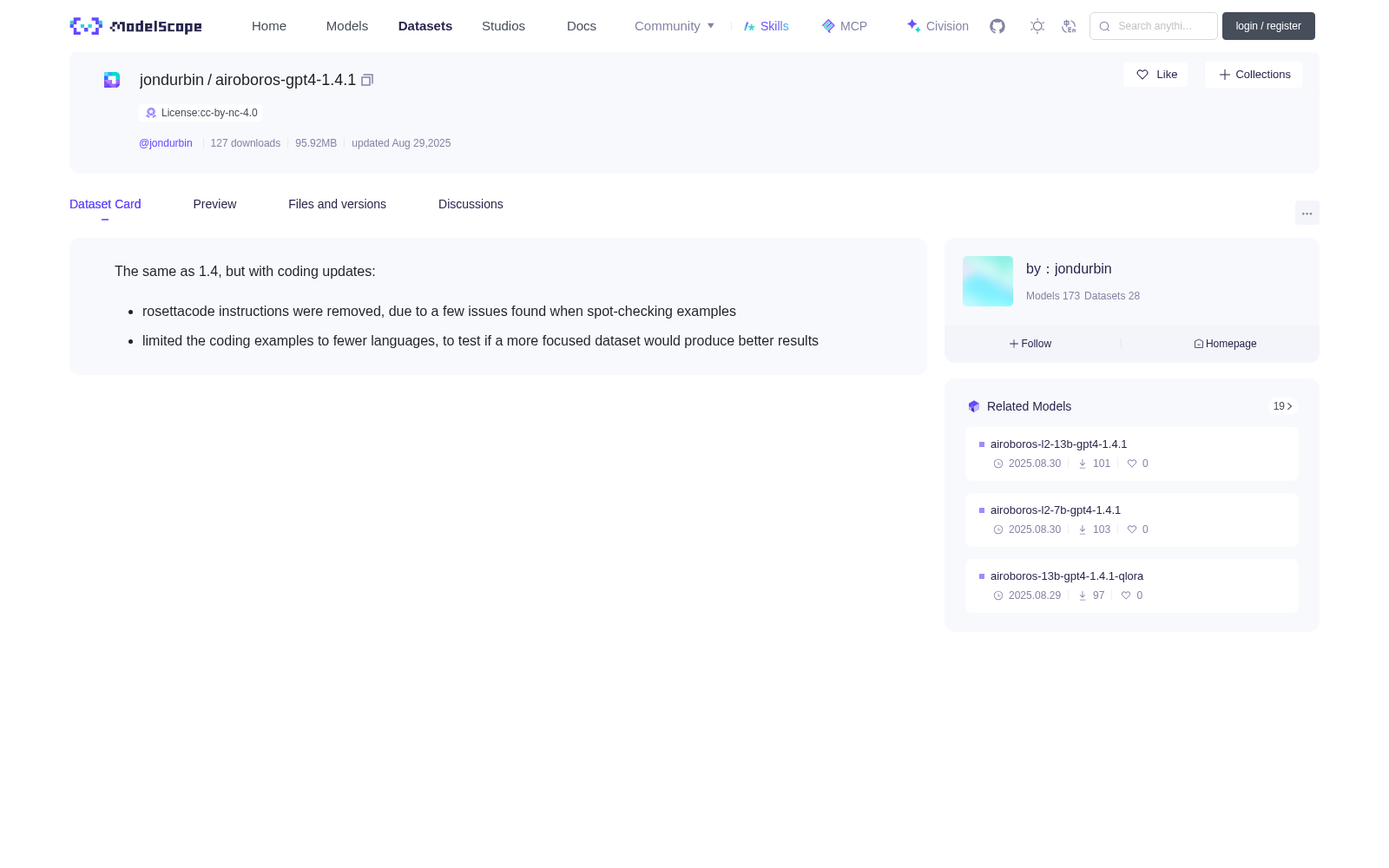Open the Civision page

pyautogui.click(x=938, y=26)
